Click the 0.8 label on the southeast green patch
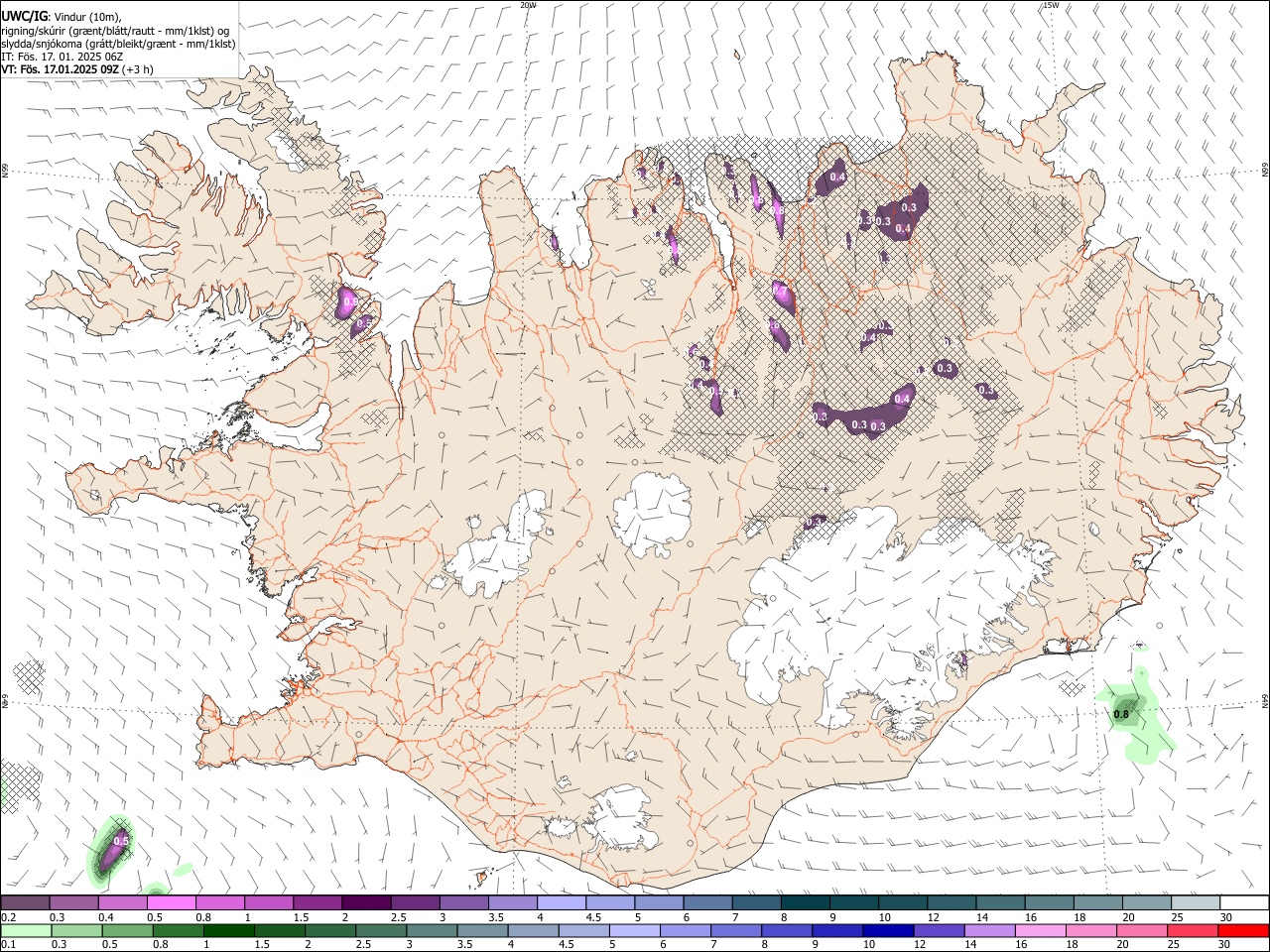 click(x=1121, y=714)
